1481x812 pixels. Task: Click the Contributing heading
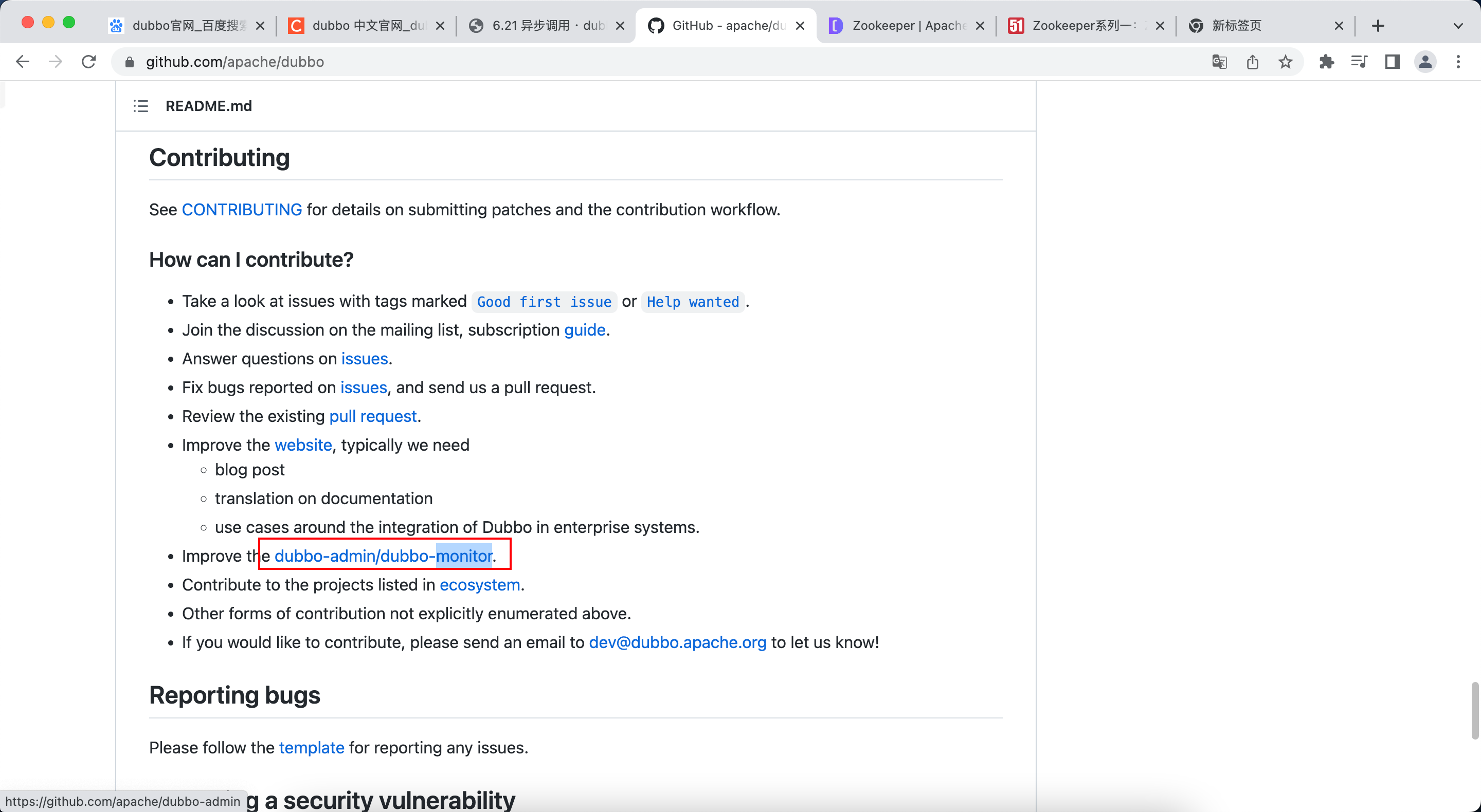tap(219, 157)
